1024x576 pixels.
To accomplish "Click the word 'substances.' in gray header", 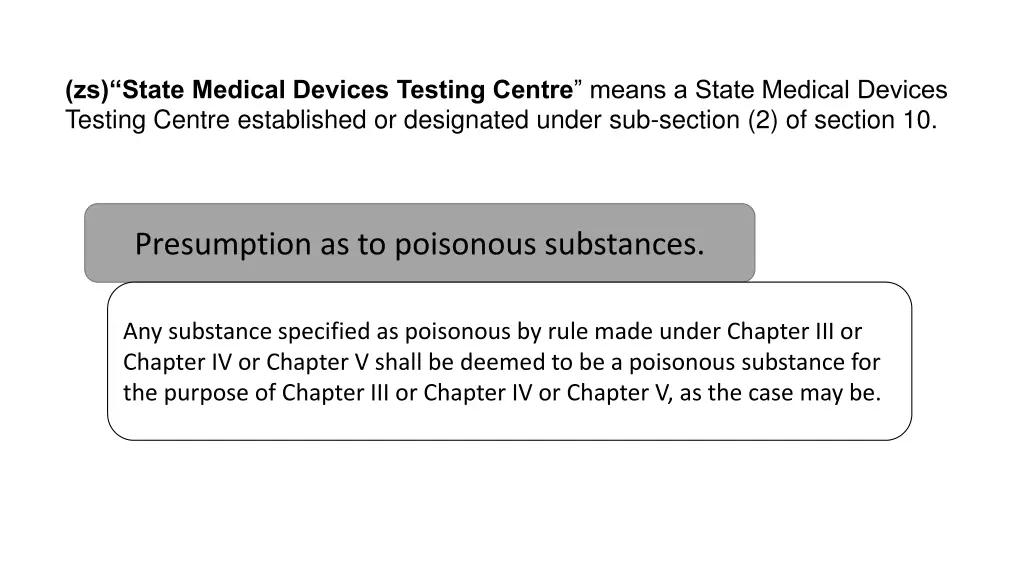I will point(624,244).
